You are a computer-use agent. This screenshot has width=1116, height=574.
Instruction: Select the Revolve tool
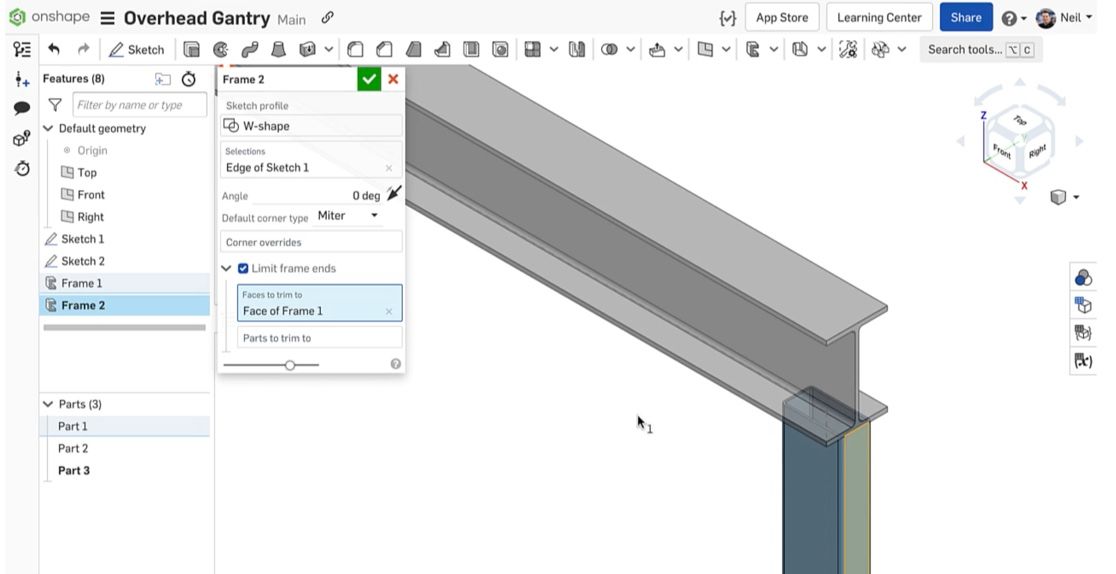pyautogui.click(x=220, y=49)
